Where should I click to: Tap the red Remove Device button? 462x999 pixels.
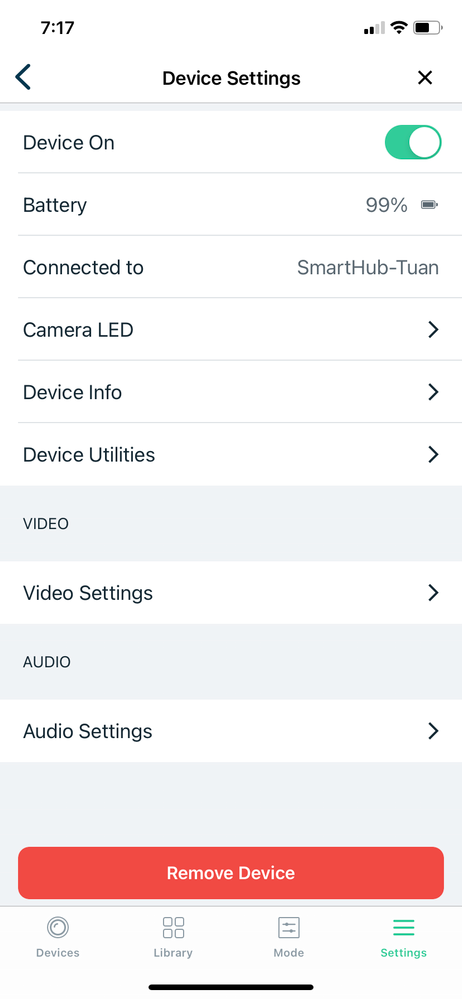click(231, 873)
